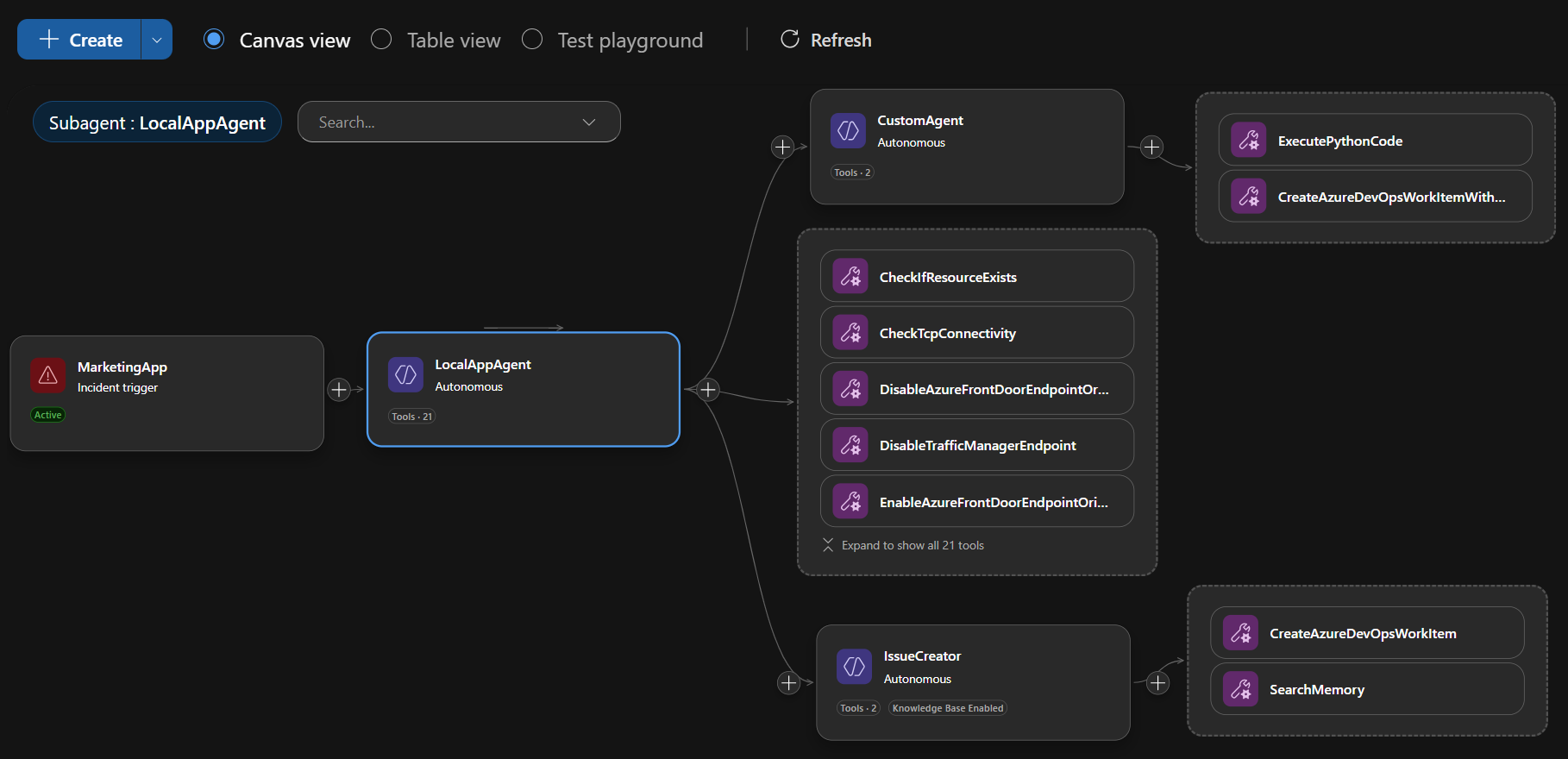Click the MarketingApp incident trigger warning icon
This screenshot has width=1568, height=759.
[x=48, y=375]
